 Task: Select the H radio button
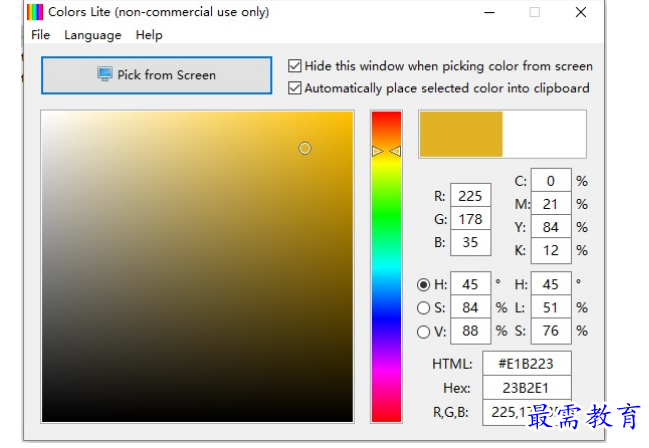[423, 284]
